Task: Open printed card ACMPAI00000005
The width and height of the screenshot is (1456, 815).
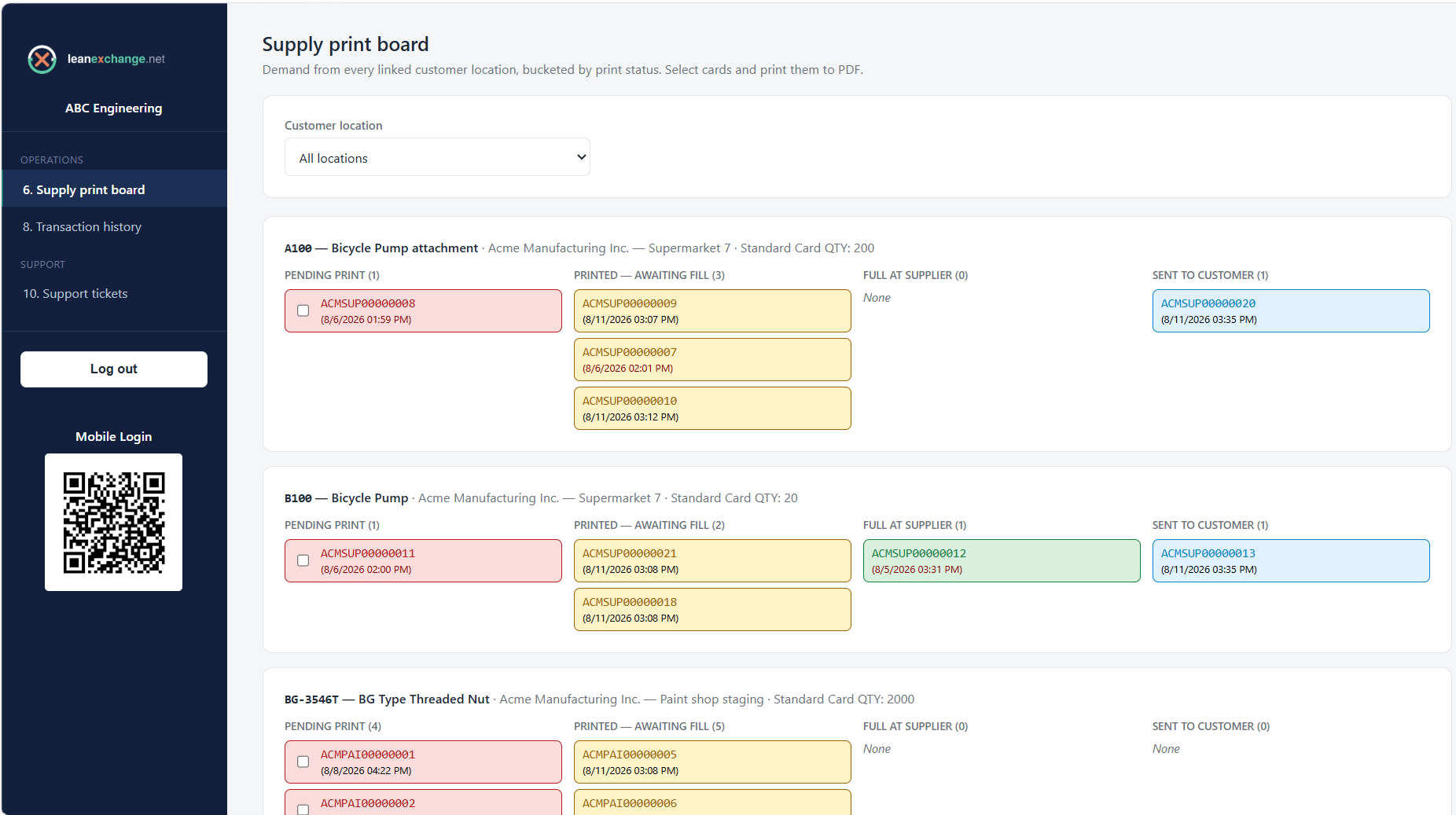Action: pyautogui.click(x=712, y=762)
